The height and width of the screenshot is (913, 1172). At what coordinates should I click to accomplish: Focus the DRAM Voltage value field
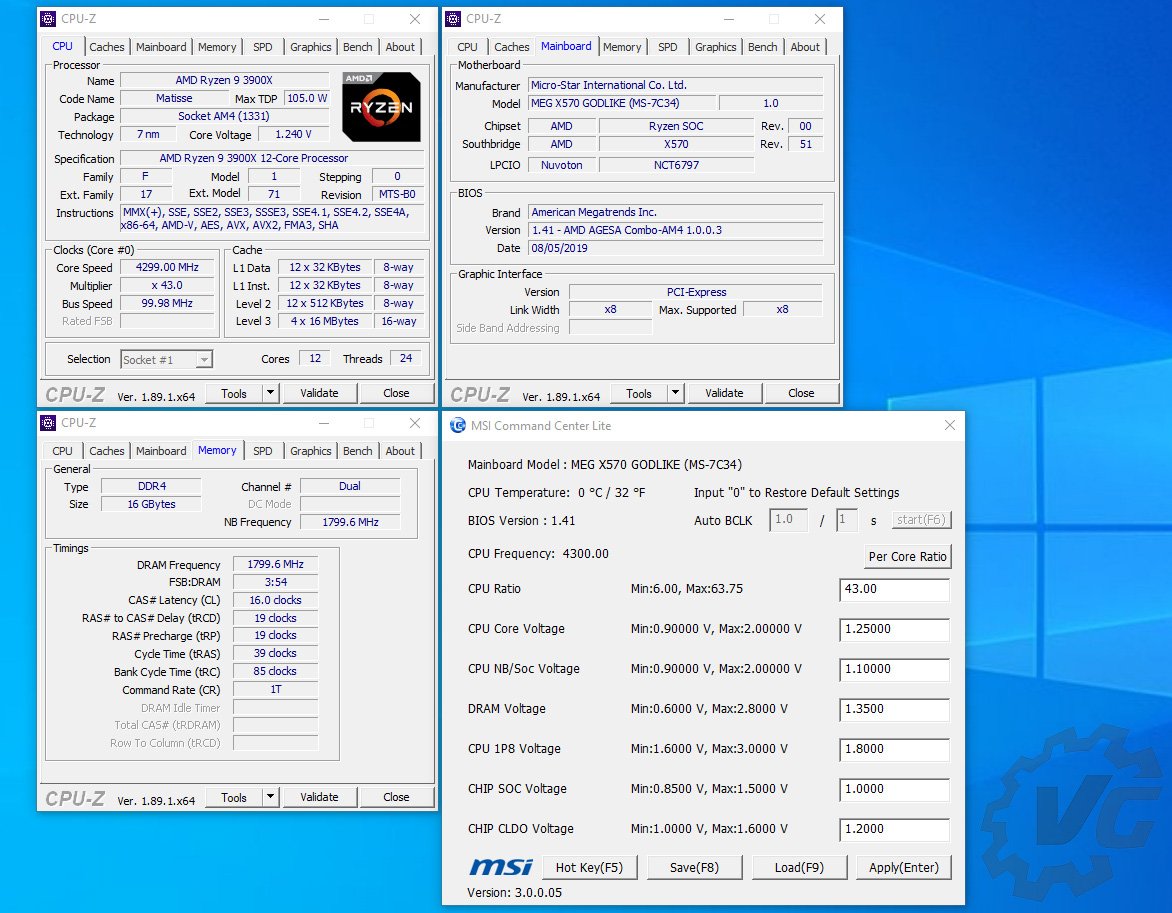click(x=893, y=709)
